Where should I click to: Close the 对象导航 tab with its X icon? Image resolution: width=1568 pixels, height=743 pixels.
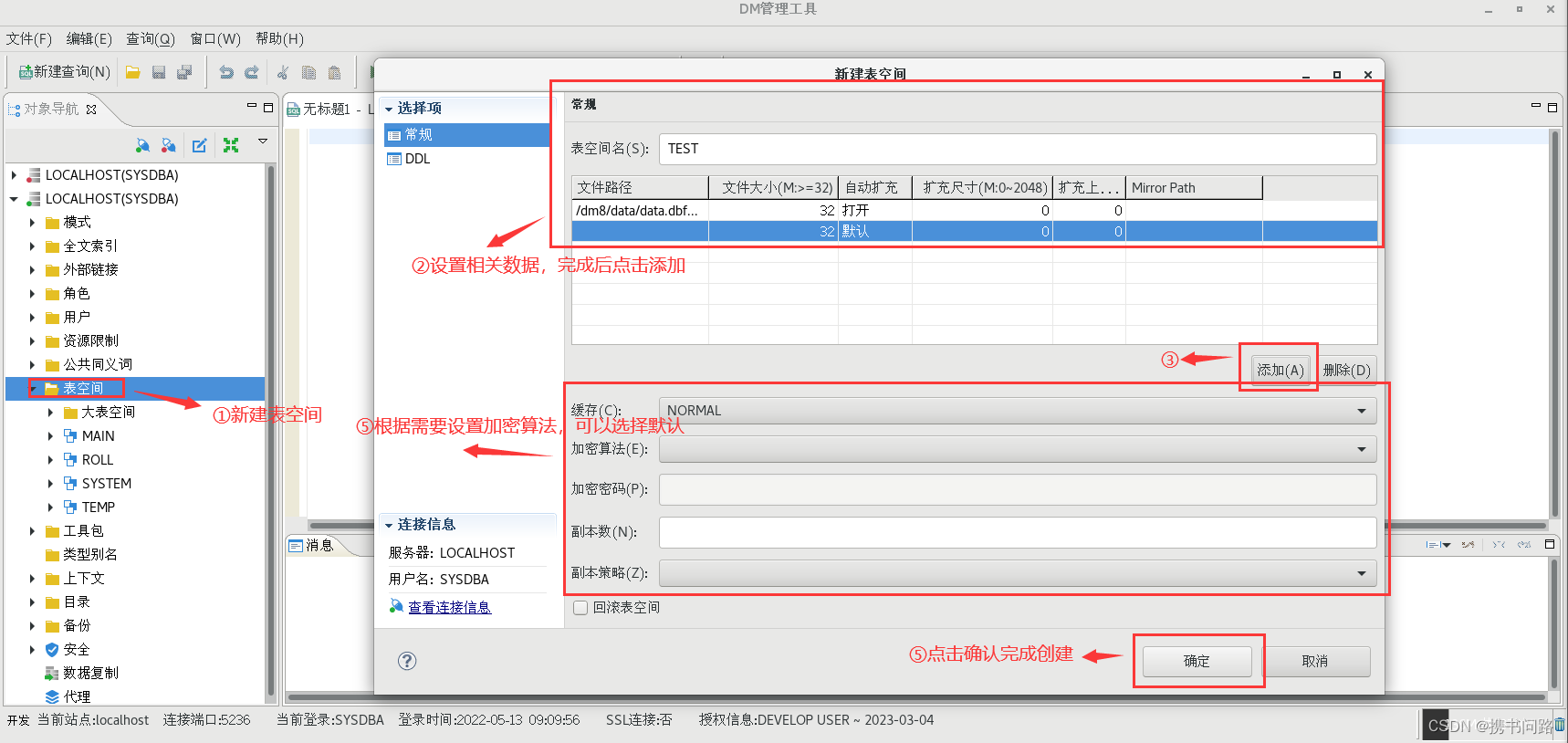pyautogui.click(x=91, y=110)
